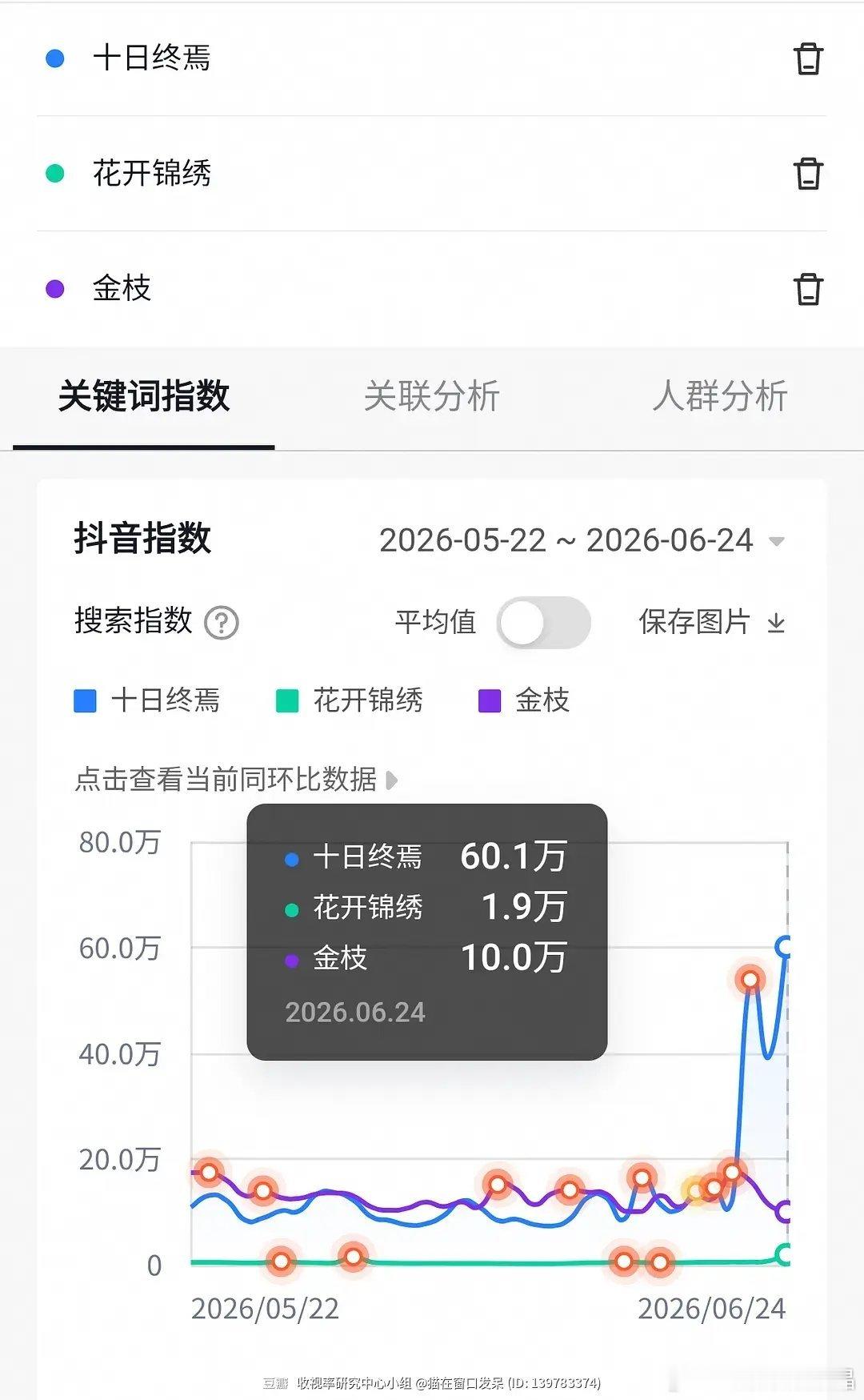864x1400 pixels.
Task: Tap the purple dot next to 金枝 keyword
Action: [x=54, y=288]
